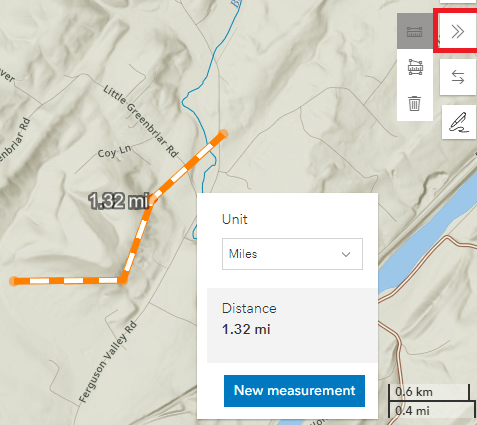Click the 1.32 mi label on the map

coord(118,201)
